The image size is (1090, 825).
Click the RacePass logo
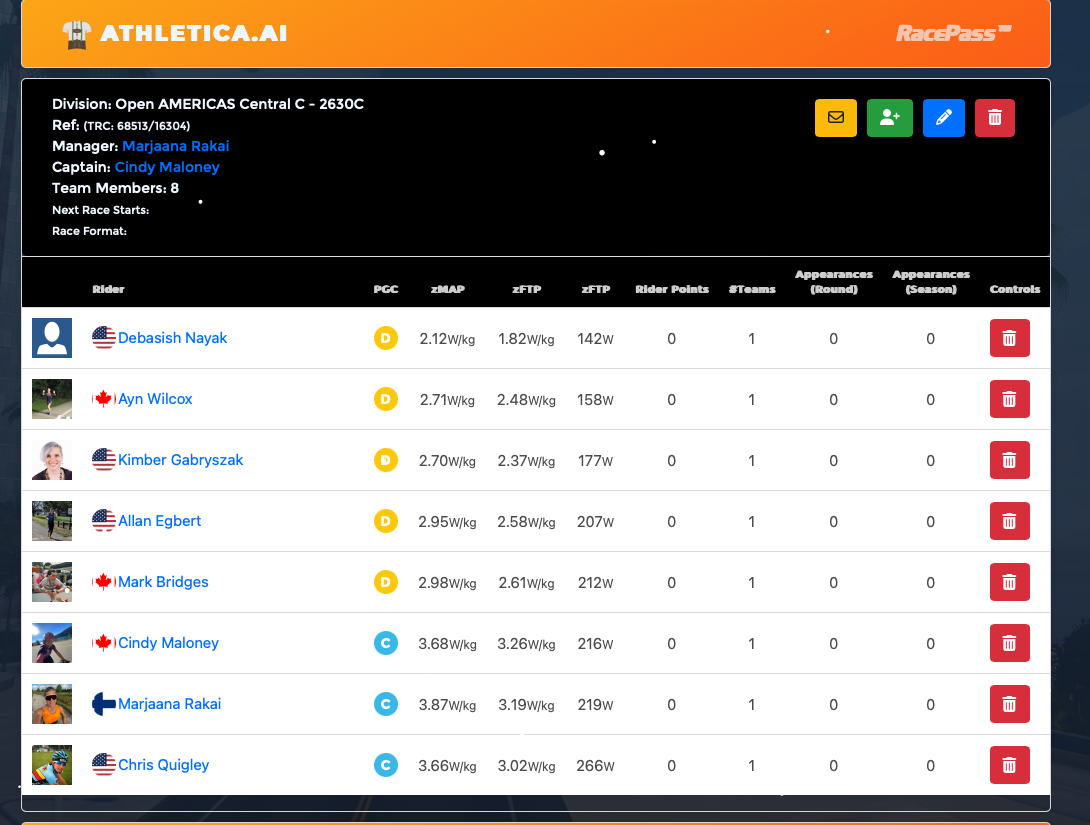pyautogui.click(x=953, y=33)
